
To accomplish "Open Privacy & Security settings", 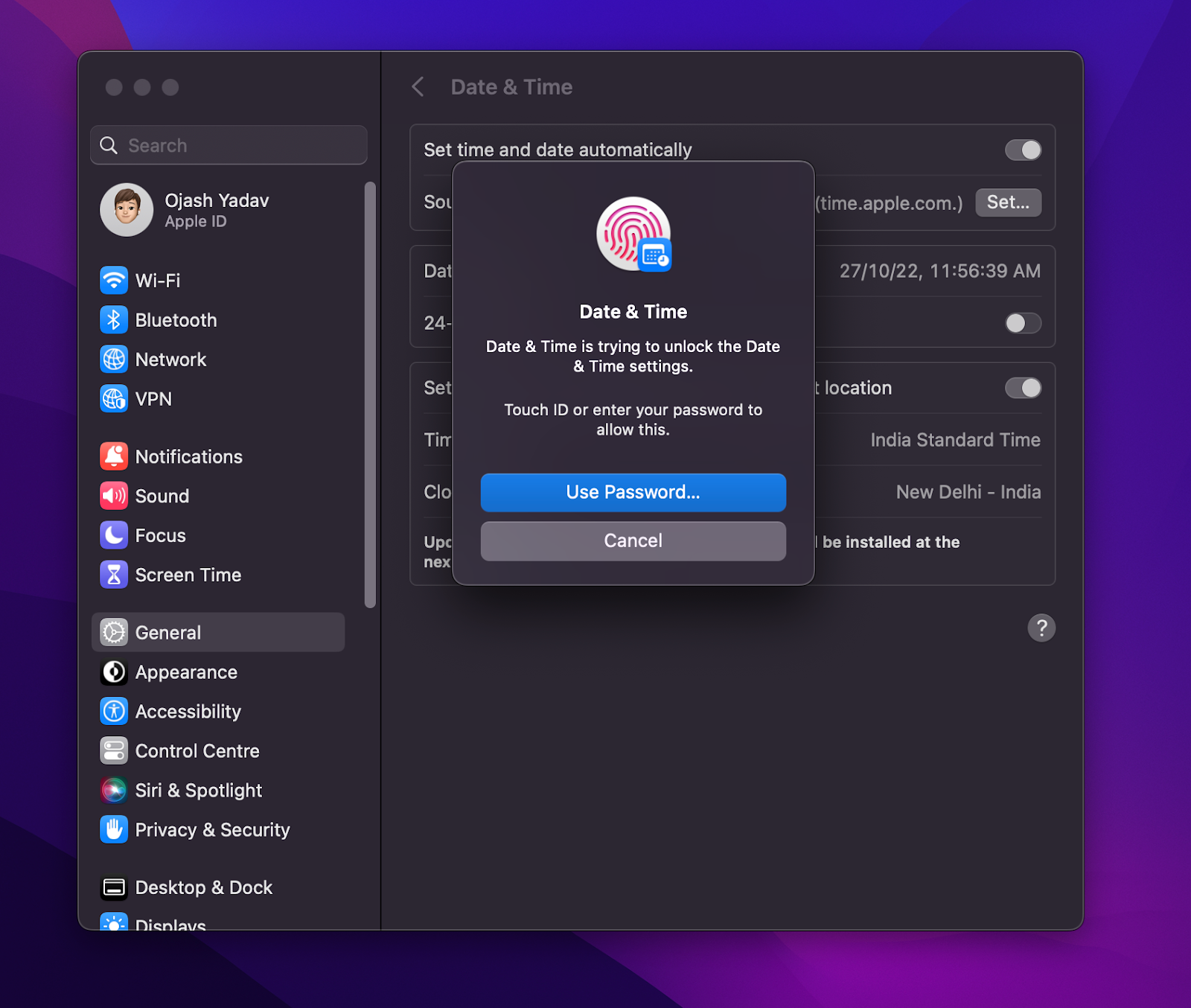I will [113, 829].
